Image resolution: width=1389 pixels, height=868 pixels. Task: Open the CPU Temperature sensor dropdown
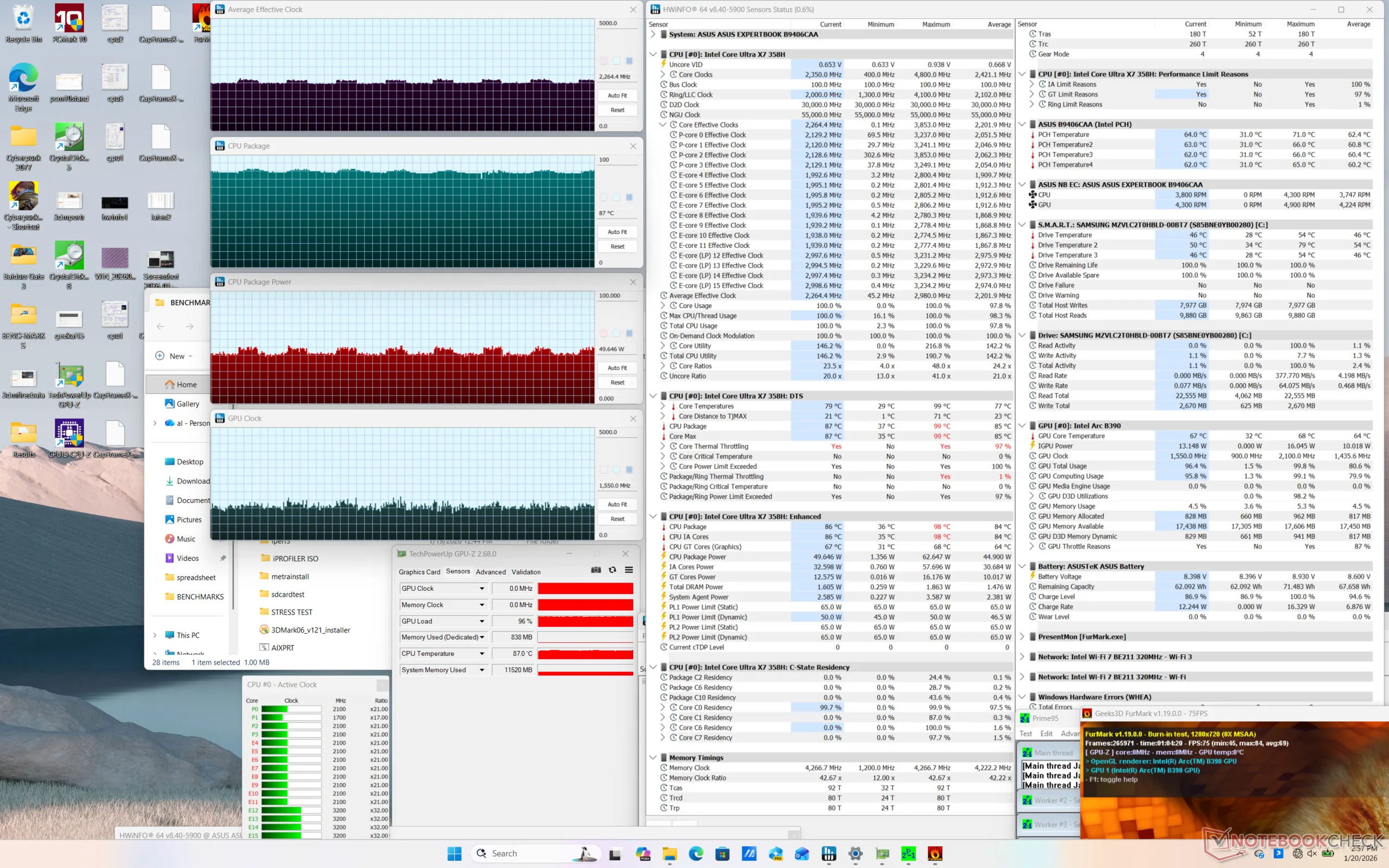[482, 654]
